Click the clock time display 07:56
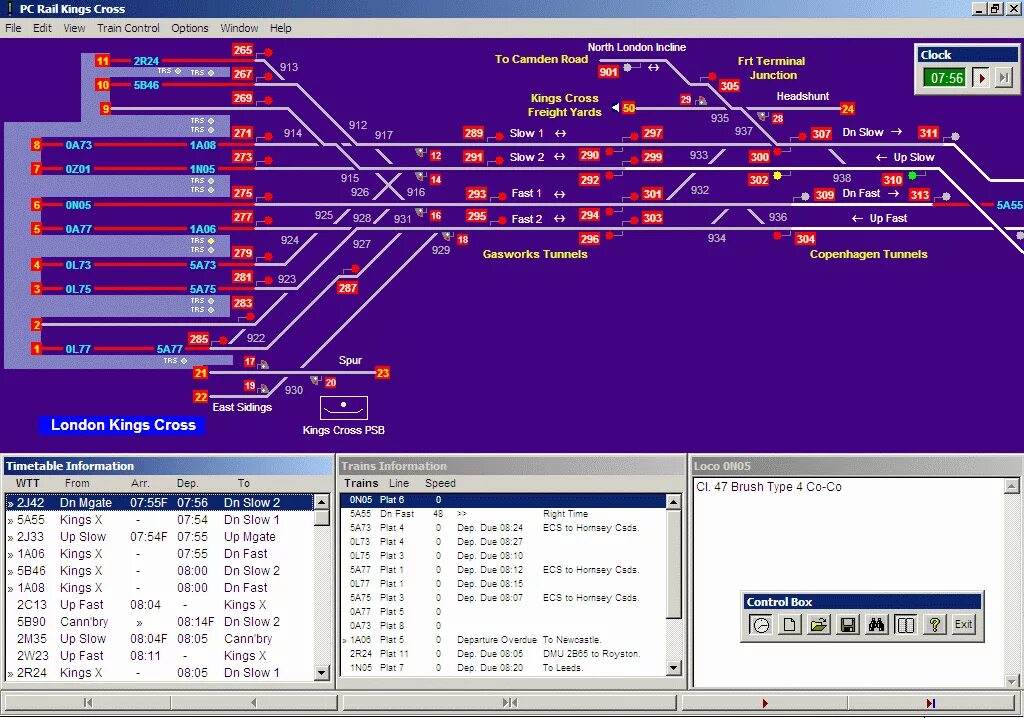 (x=946, y=78)
